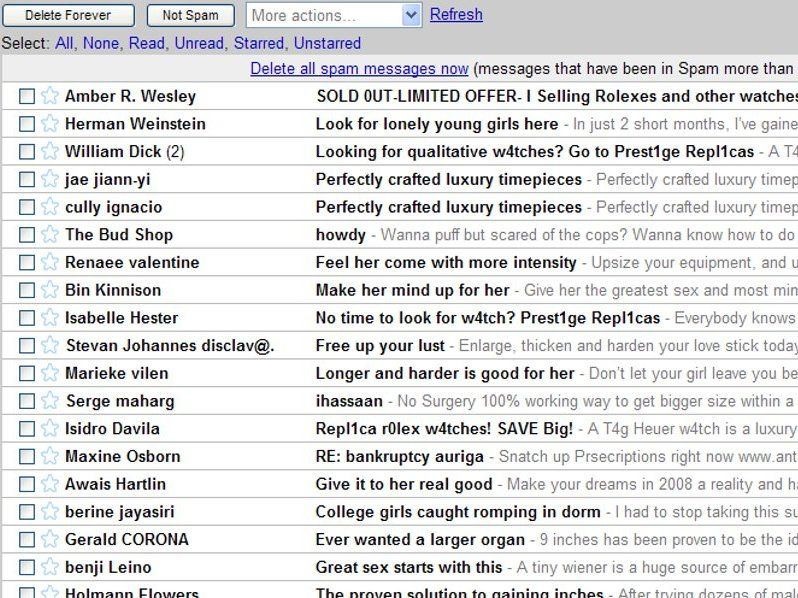Tick checkbox for Maxine Osborn

[26, 457]
